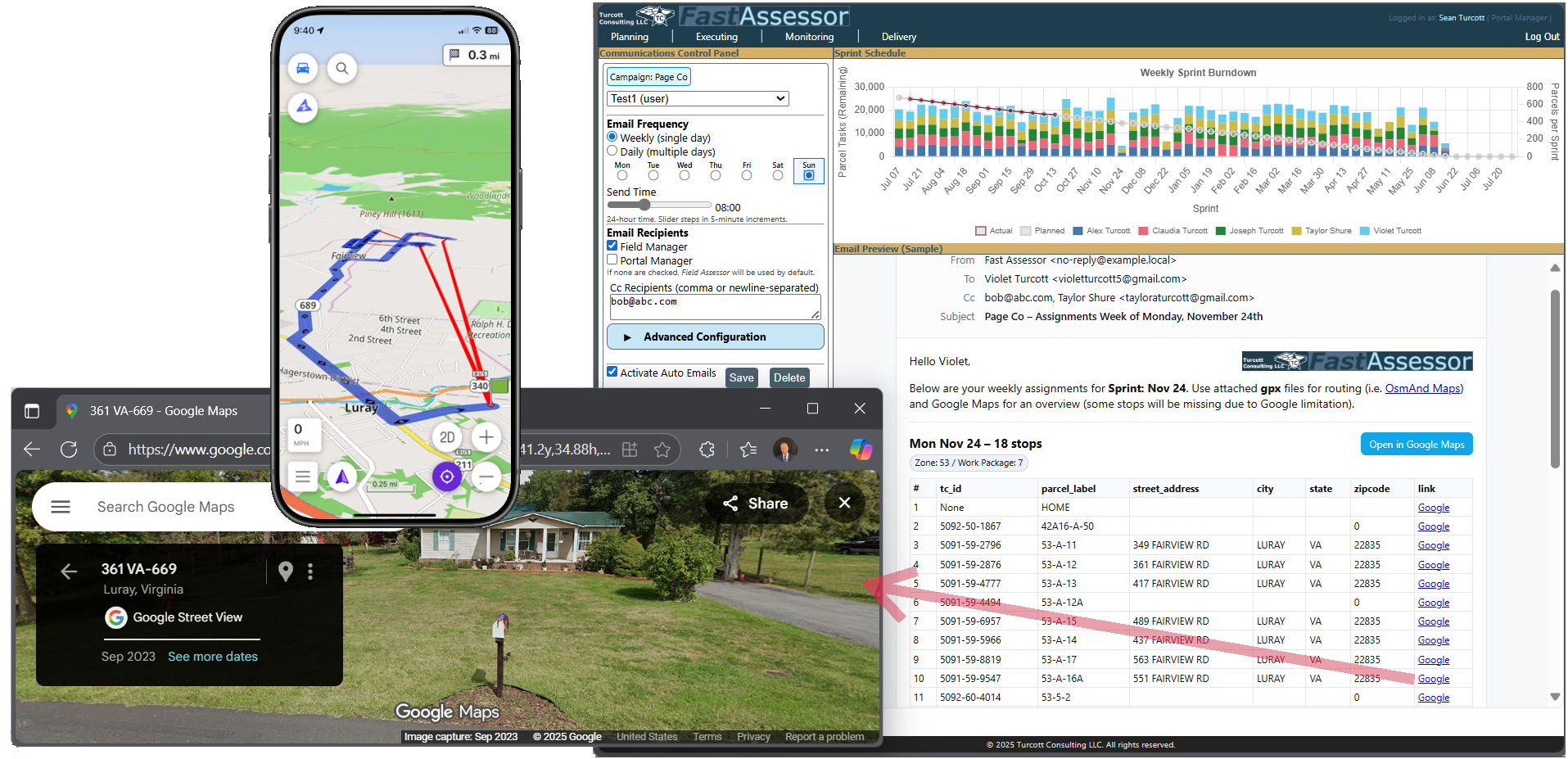Open the hamburger menu in the navigation app
This screenshot has height=759, width=1568.
tap(302, 476)
